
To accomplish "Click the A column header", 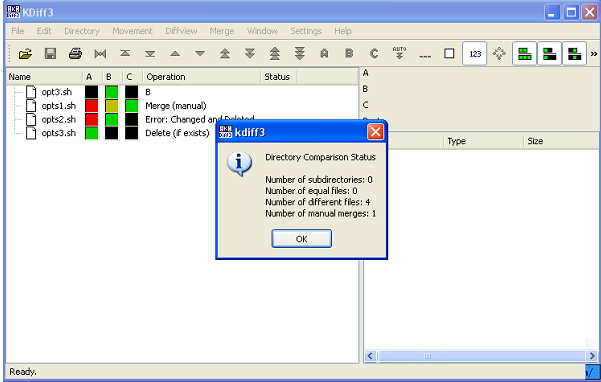I will click(92, 77).
